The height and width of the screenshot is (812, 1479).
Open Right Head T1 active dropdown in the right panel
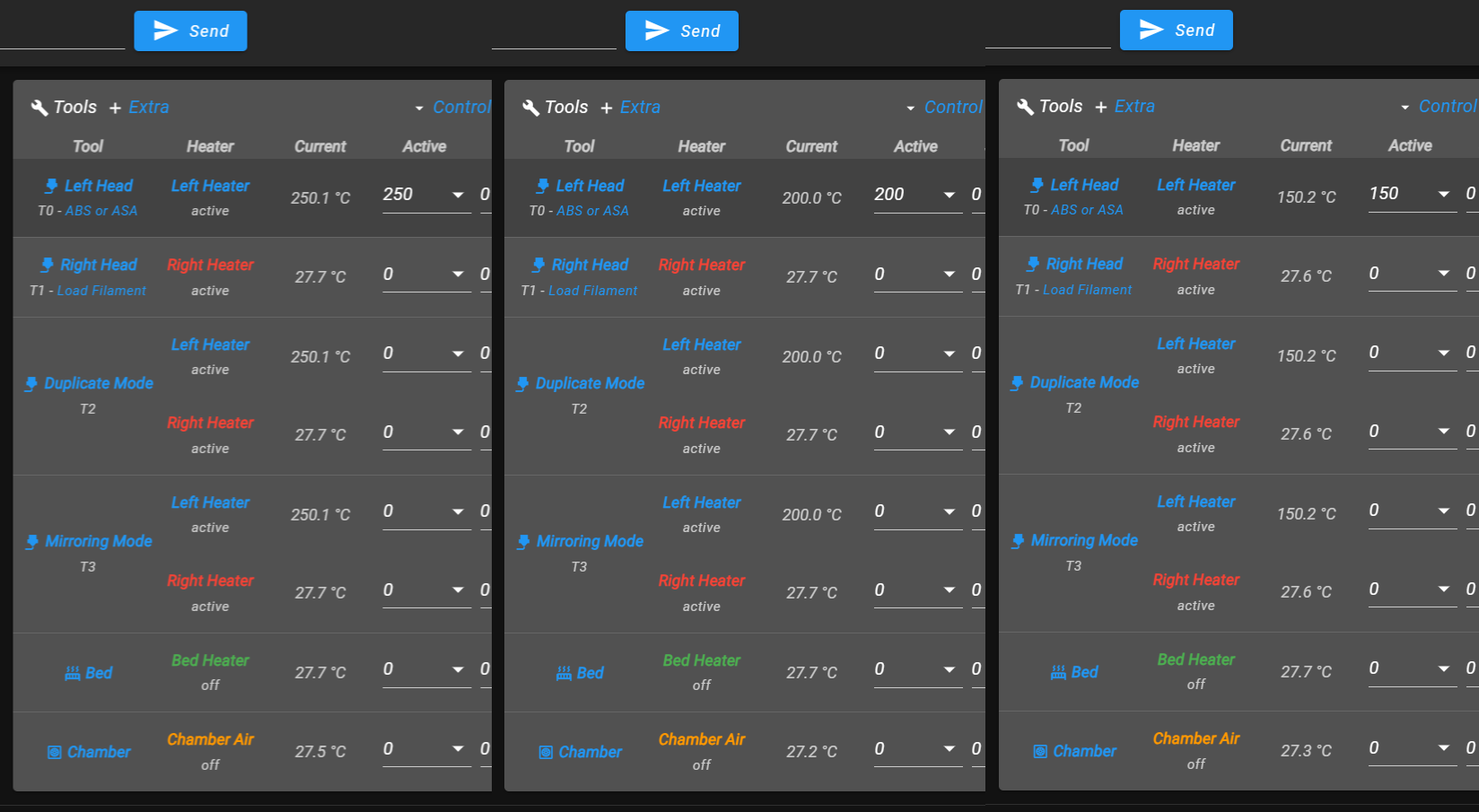1444,273
